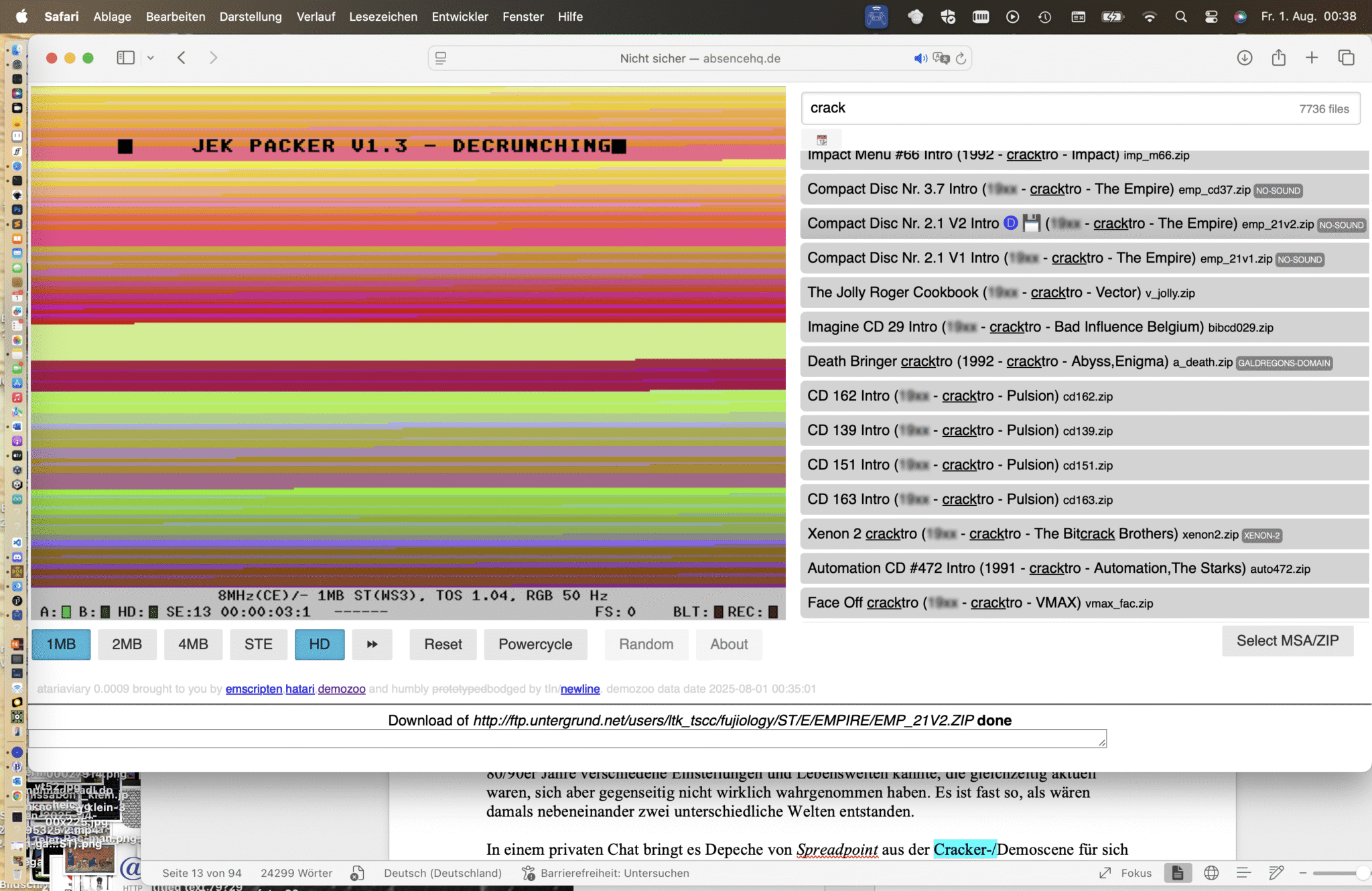Open the Spotlight search icon in the menu bar

(x=1180, y=17)
